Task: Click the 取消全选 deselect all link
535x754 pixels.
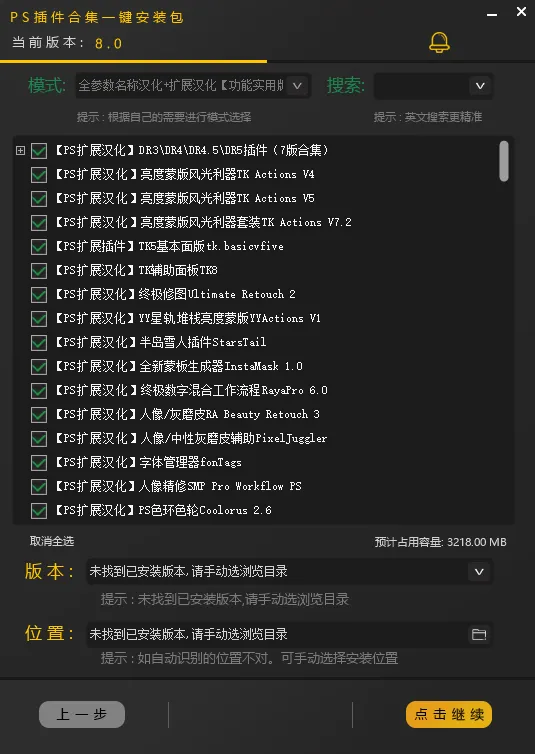Action: pyautogui.click(x=52, y=541)
